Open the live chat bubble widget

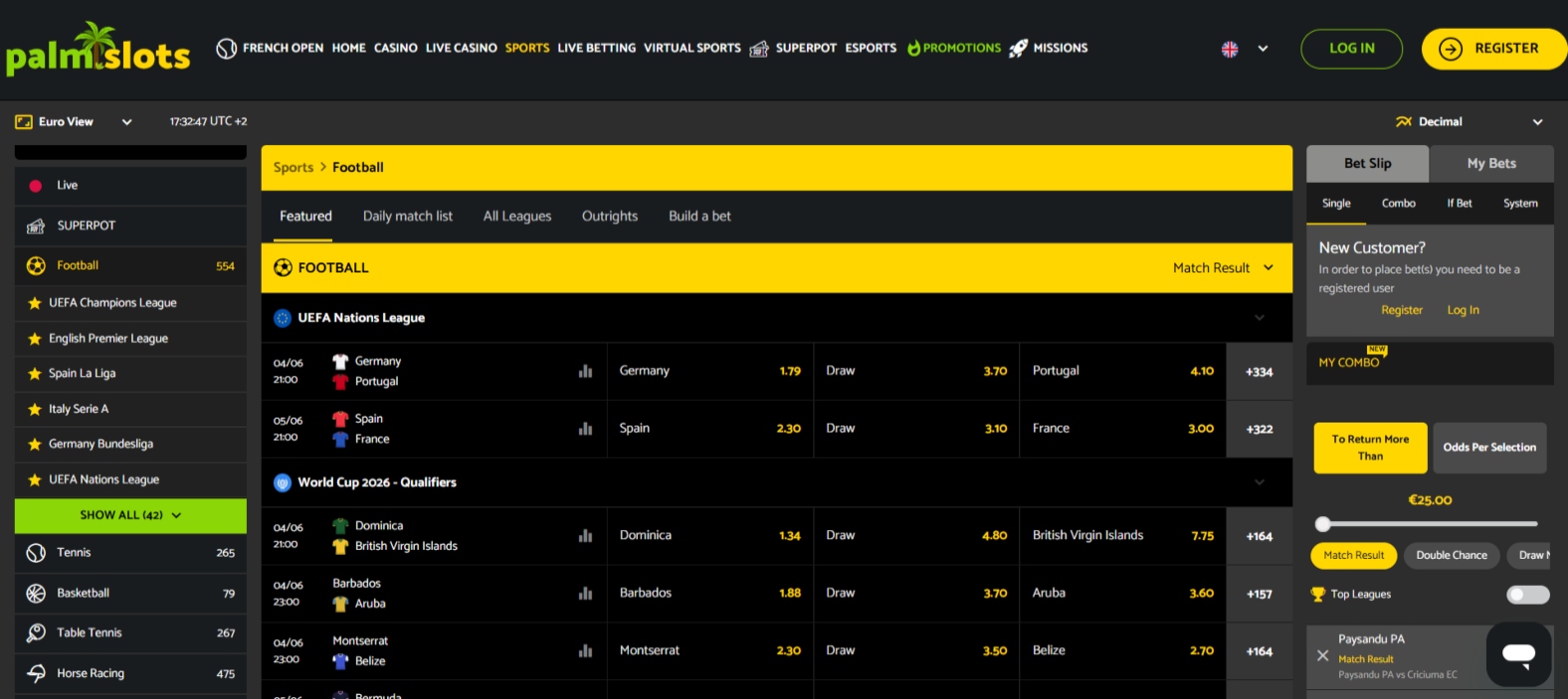[1518, 654]
